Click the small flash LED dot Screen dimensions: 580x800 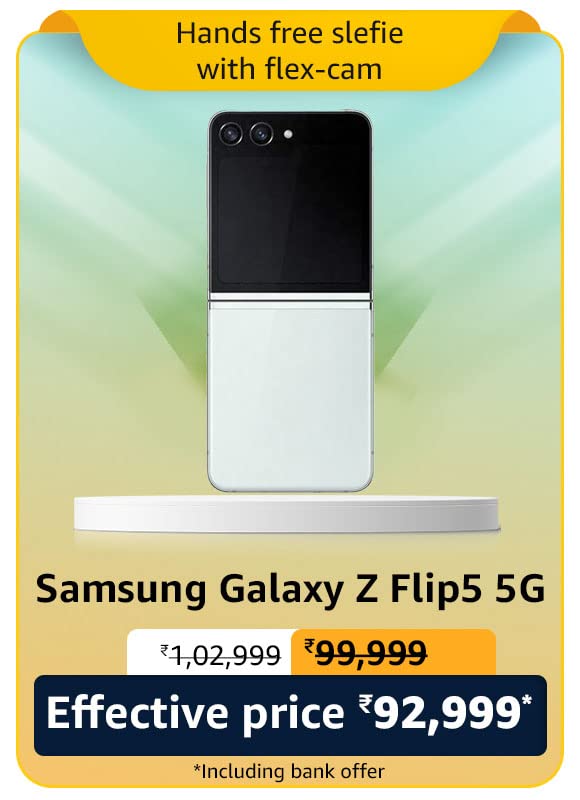pyautogui.click(x=288, y=134)
